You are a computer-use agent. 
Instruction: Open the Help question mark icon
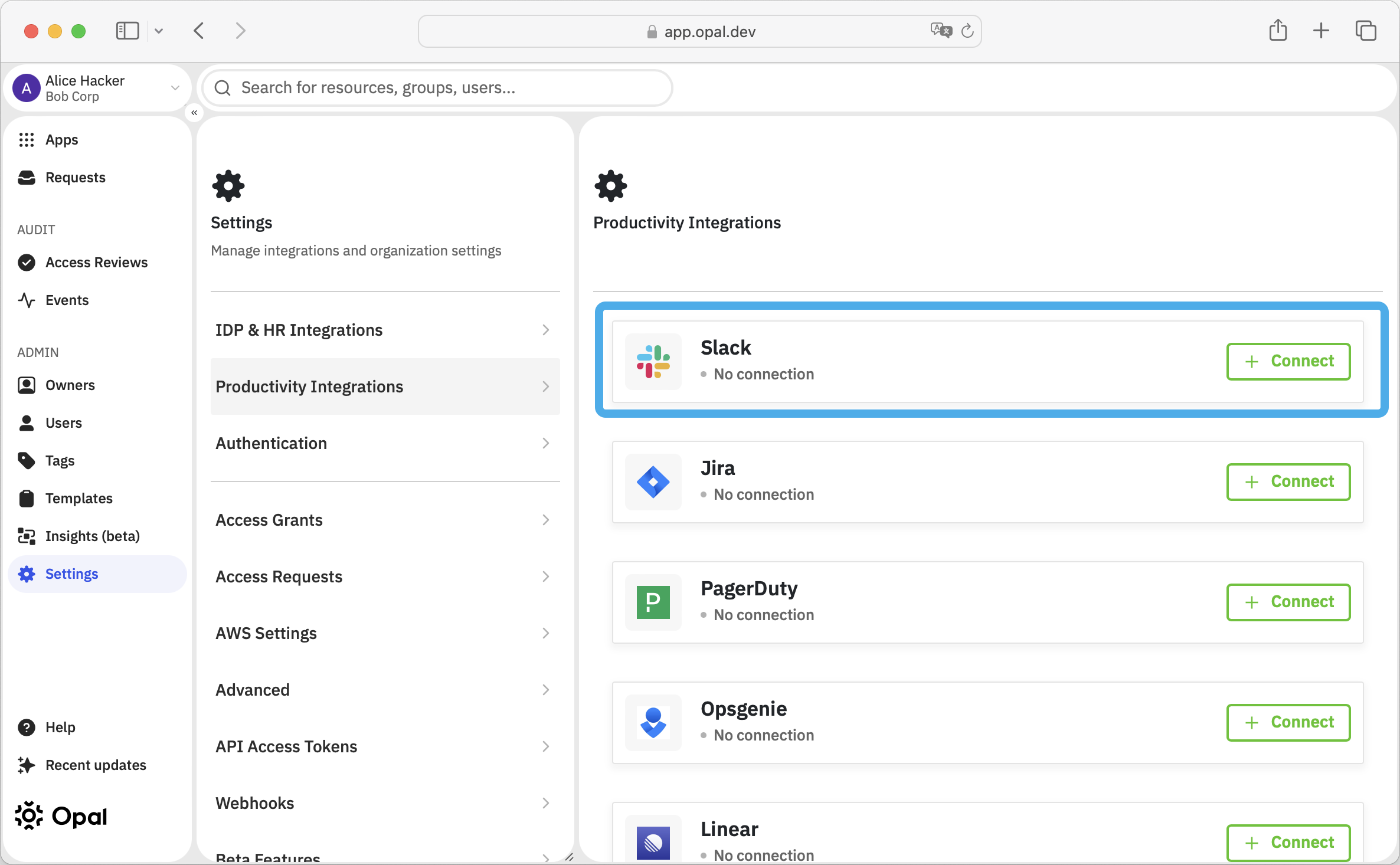coord(27,728)
